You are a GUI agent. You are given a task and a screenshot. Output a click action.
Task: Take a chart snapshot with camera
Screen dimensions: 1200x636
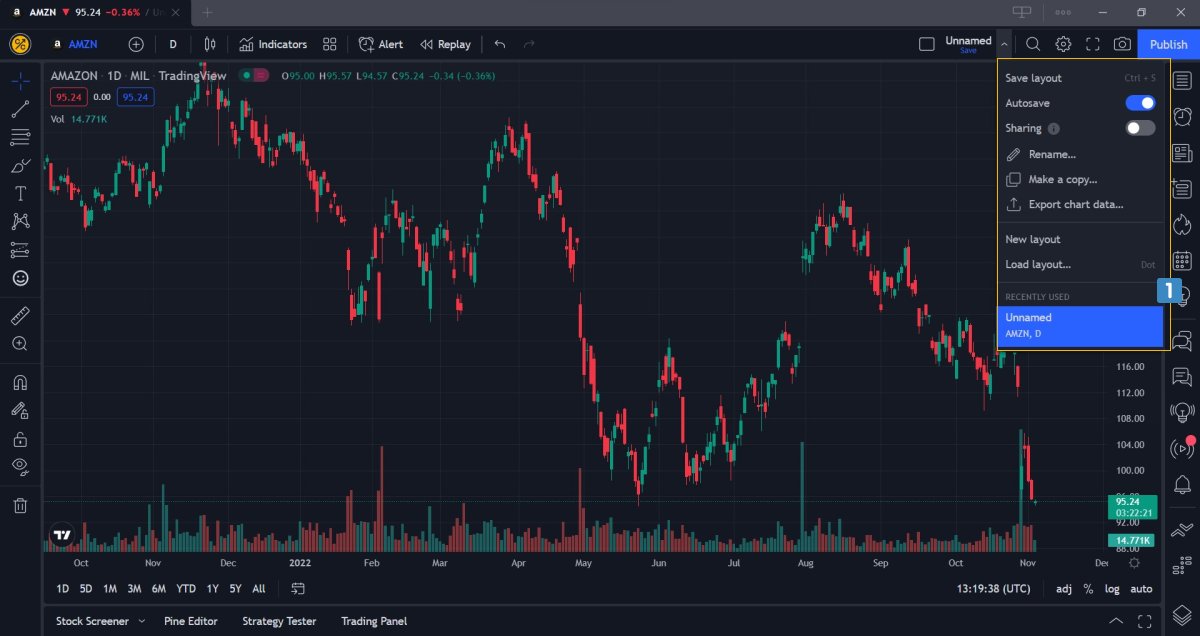point(1122,44)
